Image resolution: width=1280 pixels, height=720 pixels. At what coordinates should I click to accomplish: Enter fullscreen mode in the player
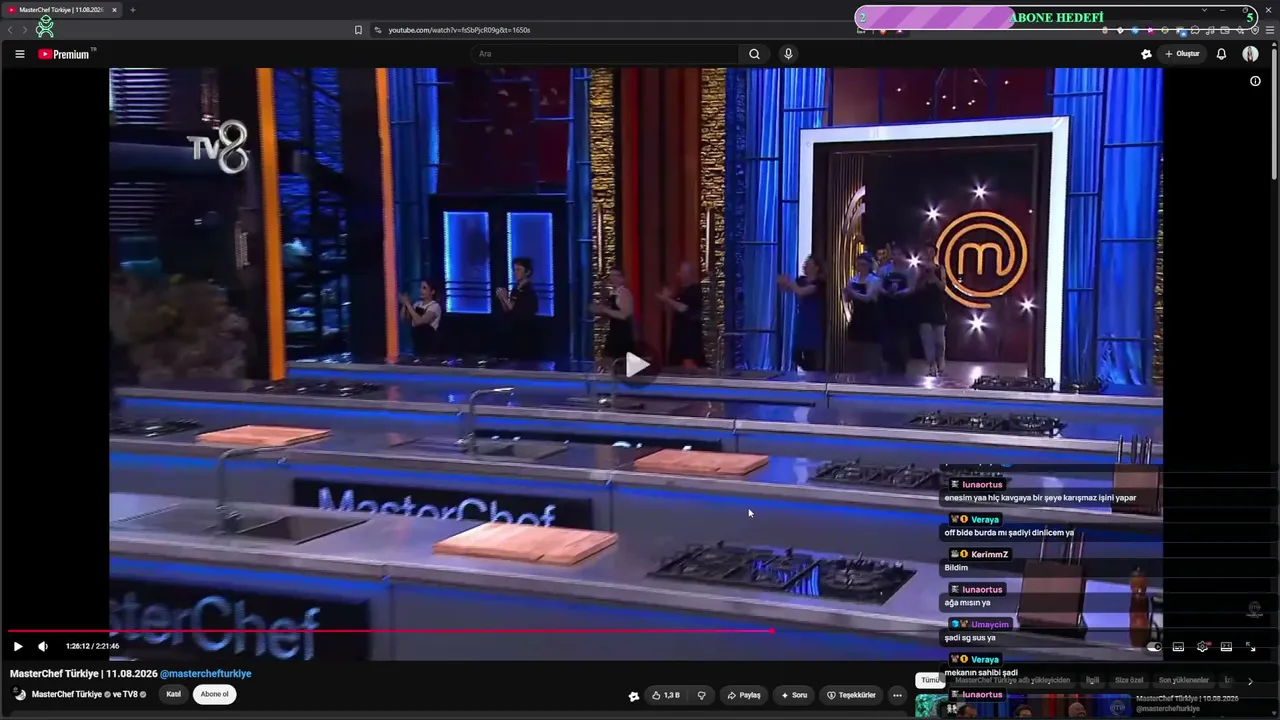(1250, 647)
